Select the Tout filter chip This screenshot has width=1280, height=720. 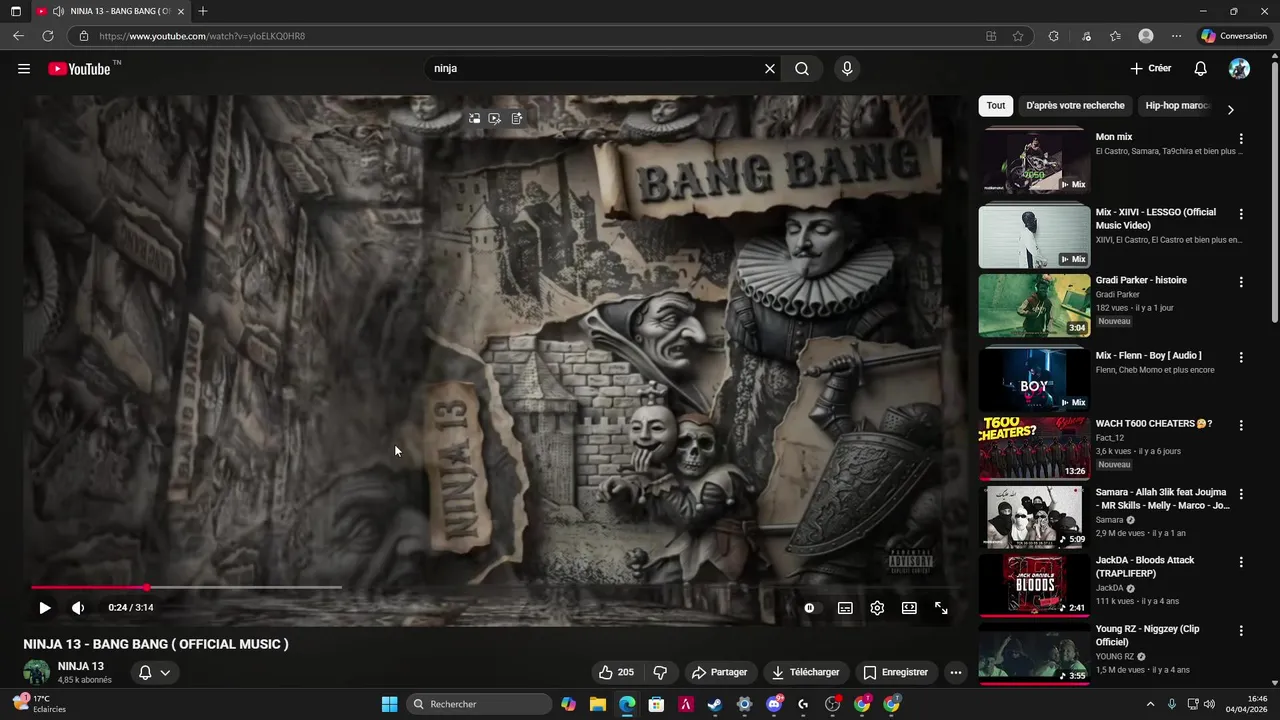996,106
